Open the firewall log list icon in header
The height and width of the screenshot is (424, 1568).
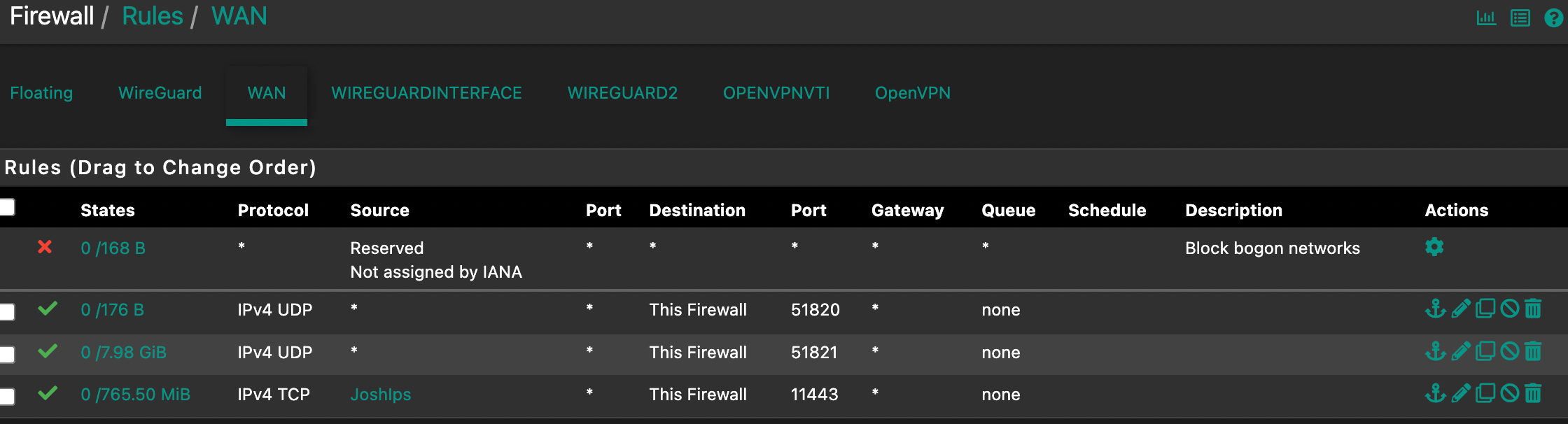[1520, 17]
